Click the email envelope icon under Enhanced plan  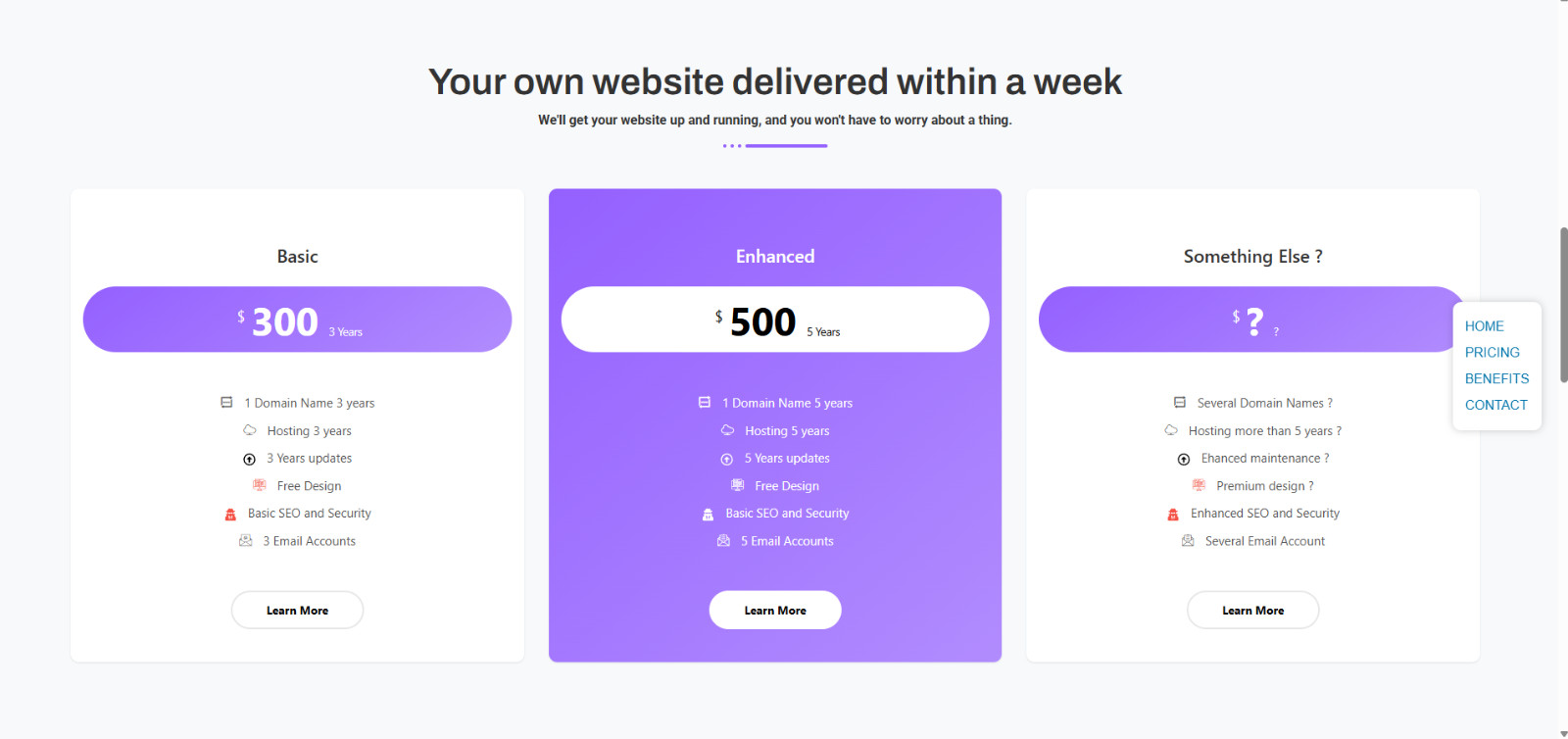click(x=723, y=540)
